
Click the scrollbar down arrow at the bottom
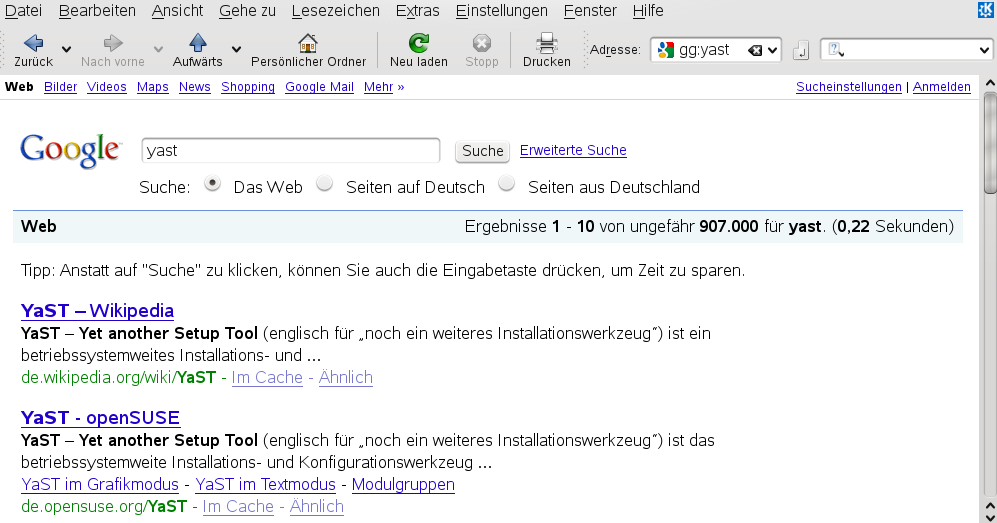click(990, 517)
